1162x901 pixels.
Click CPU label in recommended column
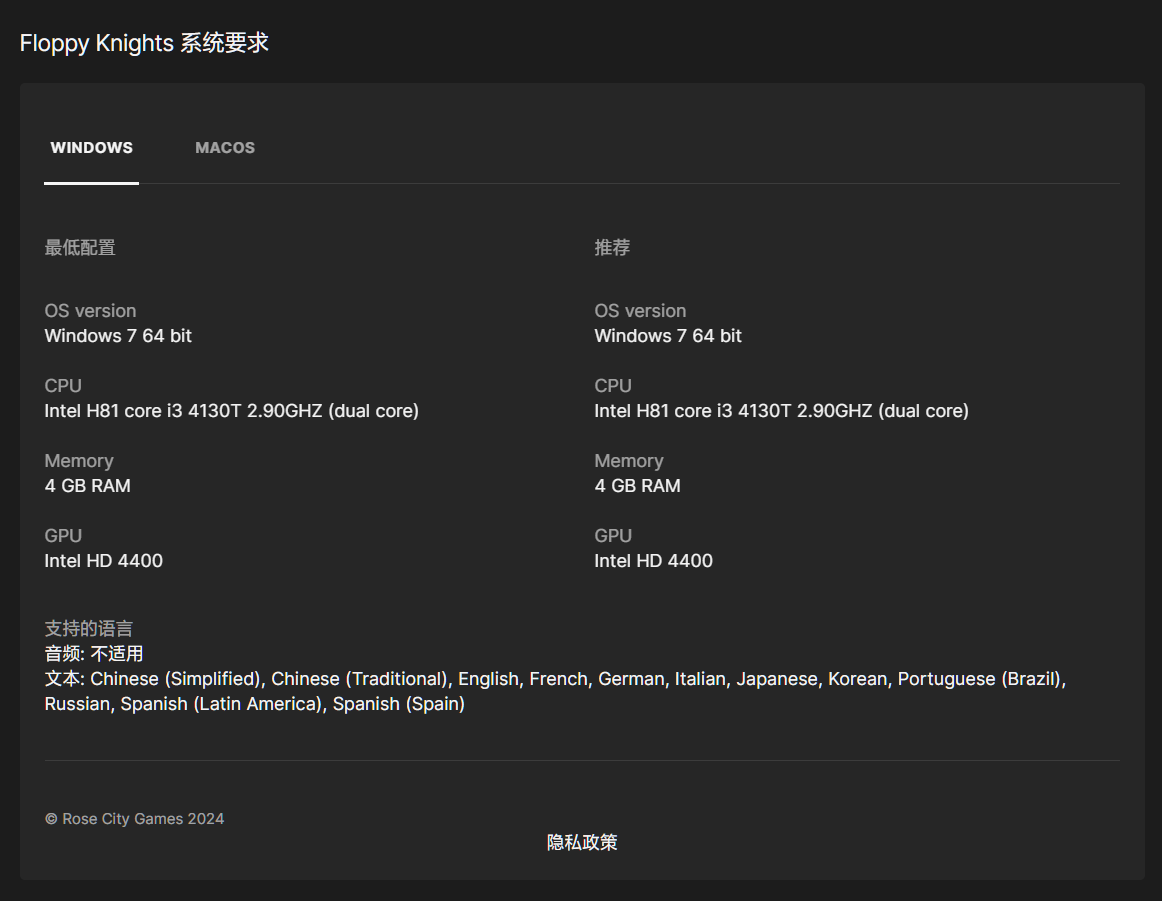click(x=613, y=385)
